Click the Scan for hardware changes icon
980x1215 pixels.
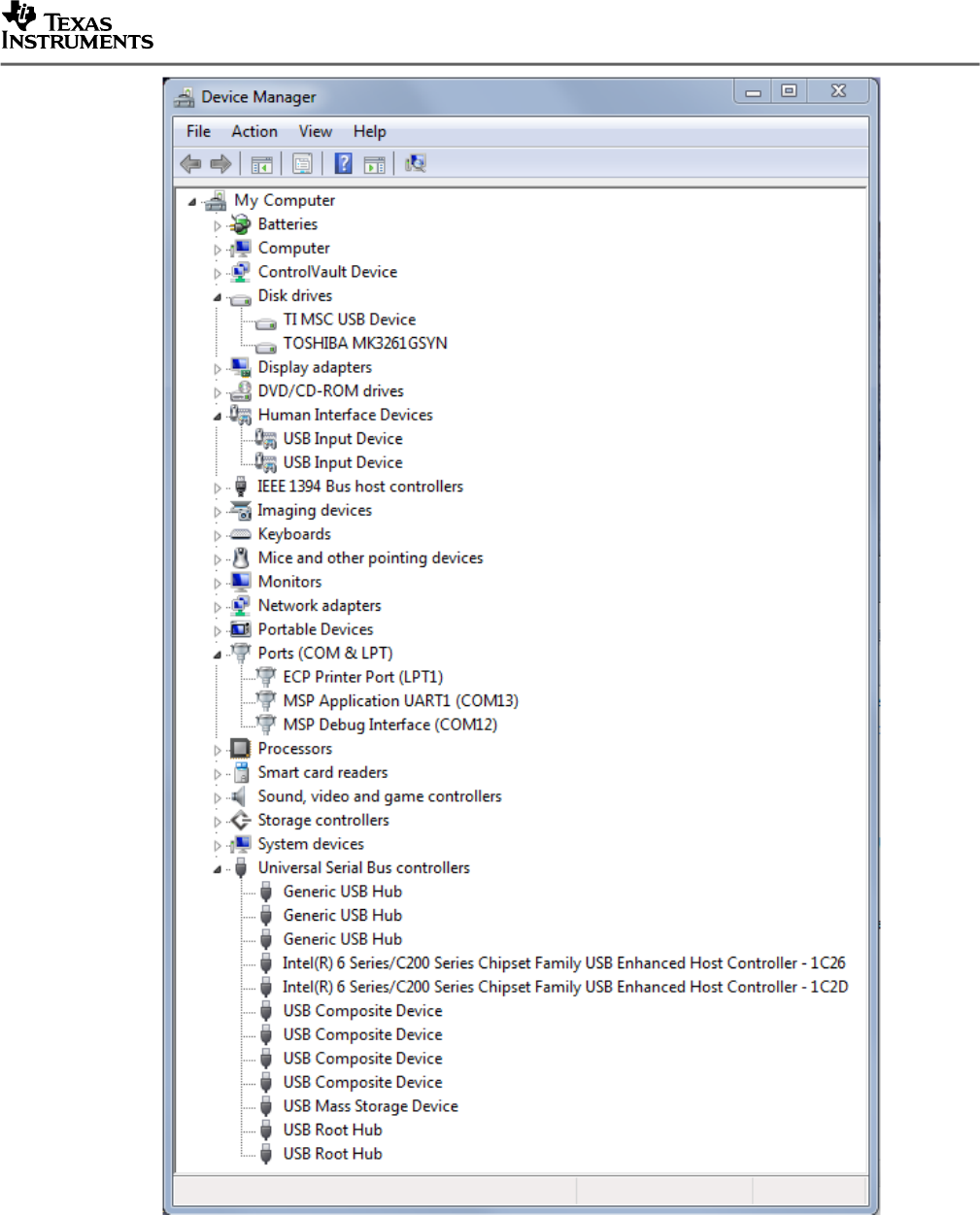(x=416, y=164)
